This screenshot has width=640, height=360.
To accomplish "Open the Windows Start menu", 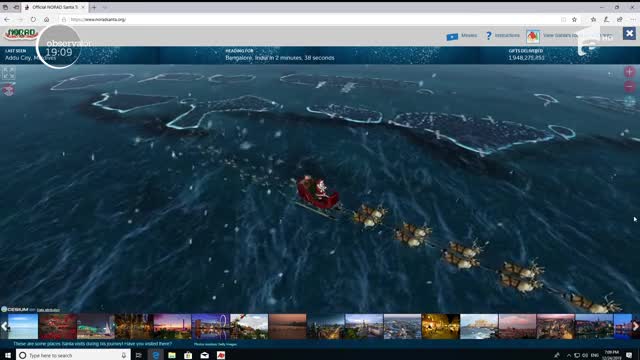I will pyautogui.click(x=8, y=355).
